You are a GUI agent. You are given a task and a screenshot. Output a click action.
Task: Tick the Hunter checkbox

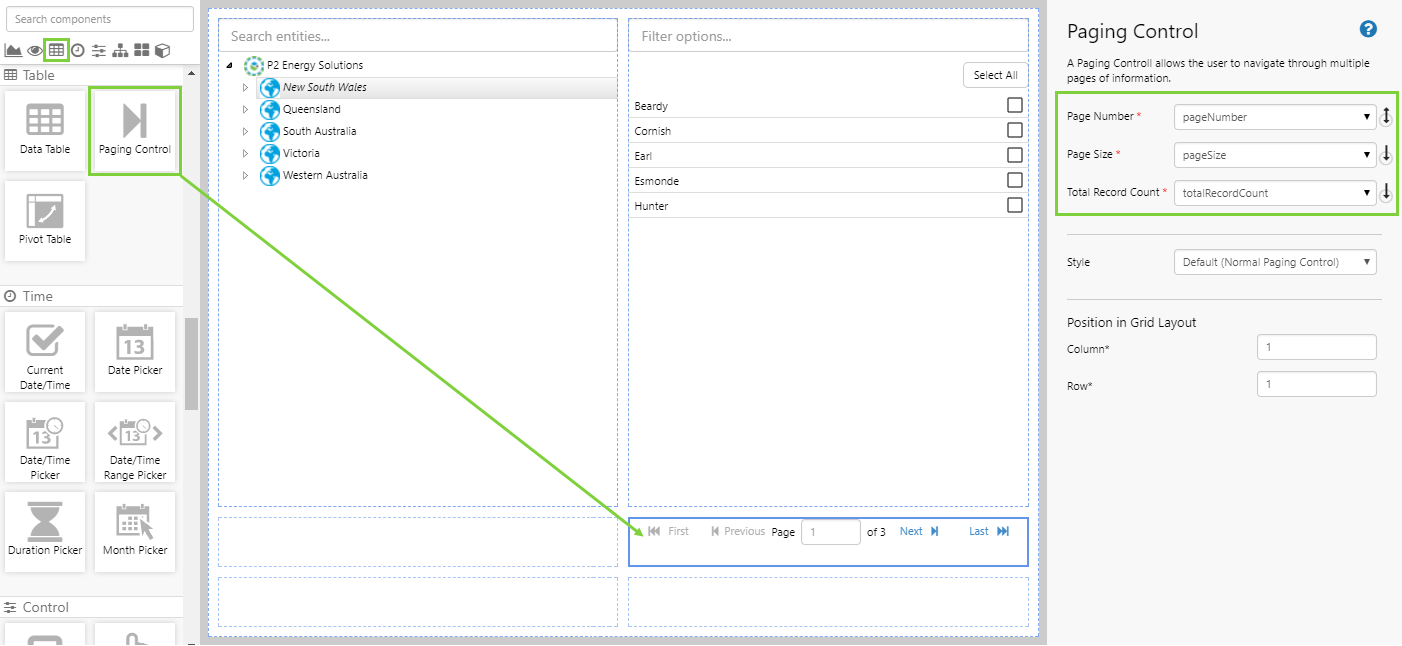tap(1014, 205)
